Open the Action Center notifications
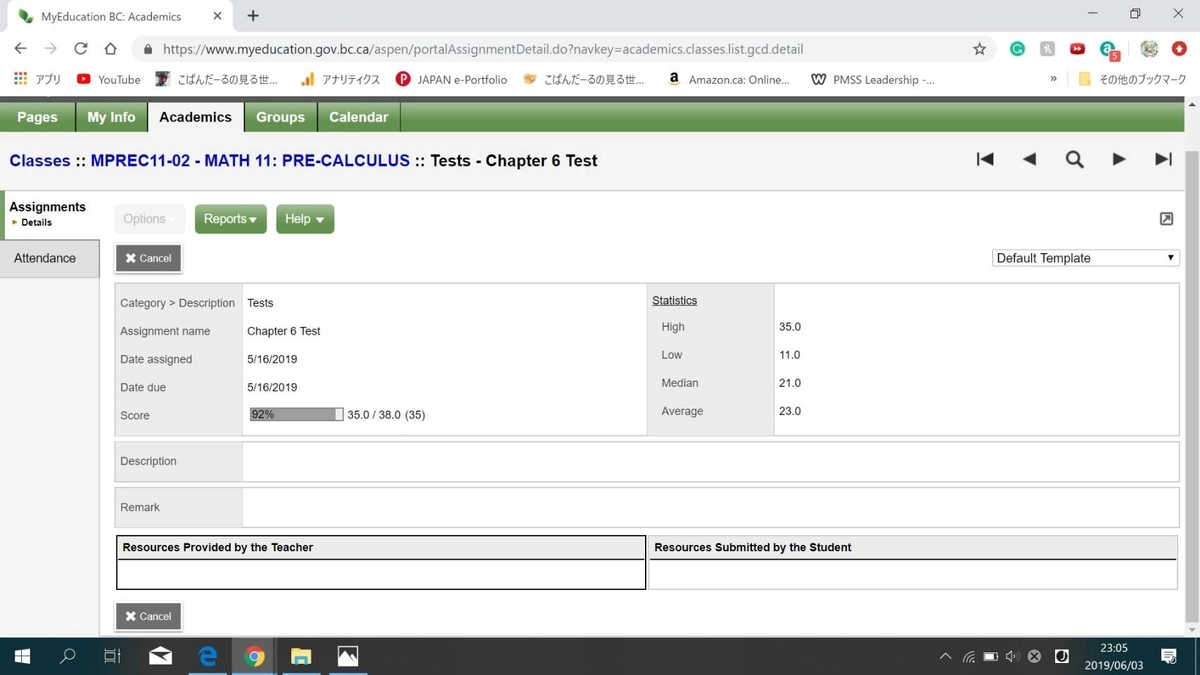 1168,656
